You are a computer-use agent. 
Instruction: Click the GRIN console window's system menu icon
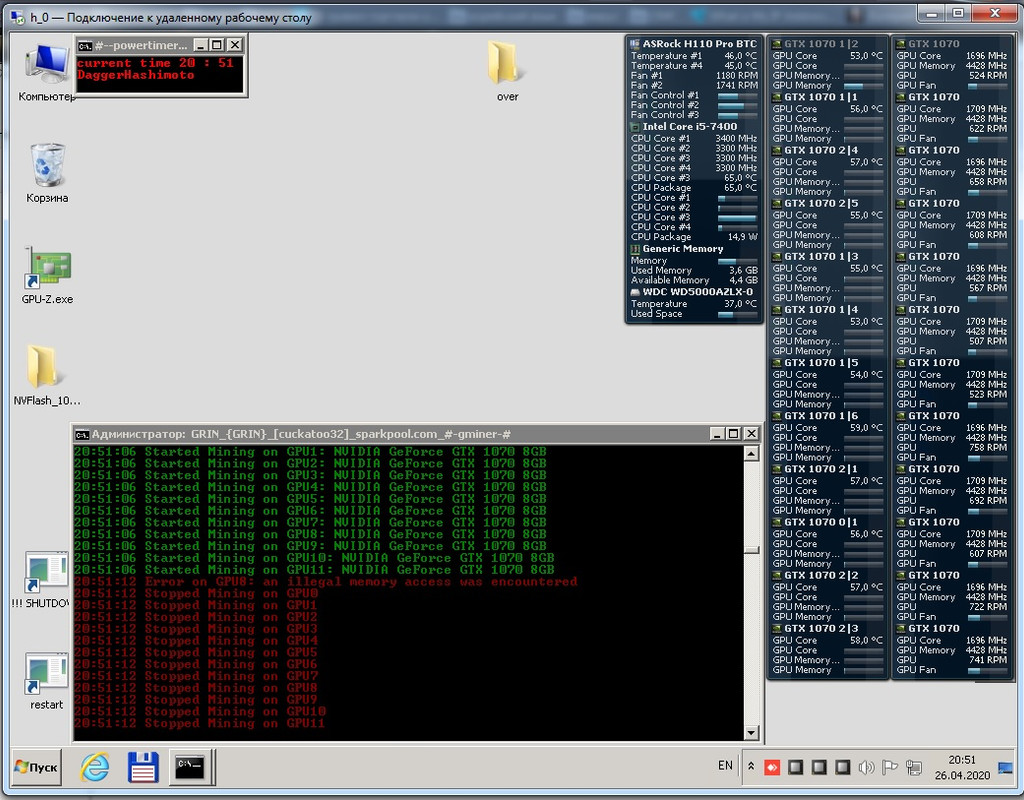pos(82,434)
